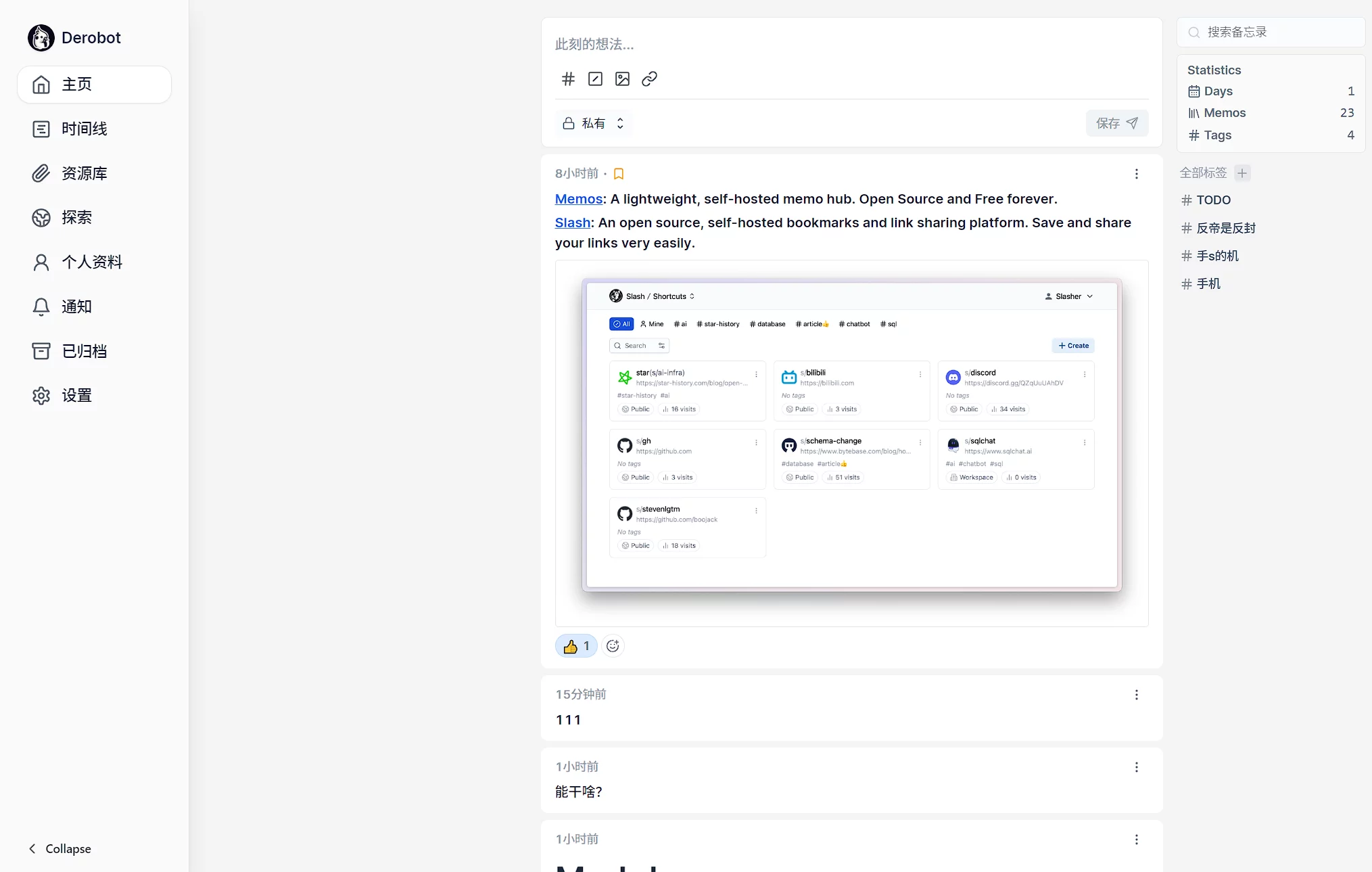Insert a tag with the hash icon
Screen dimensions: 1372x872
tap(568, 79)
